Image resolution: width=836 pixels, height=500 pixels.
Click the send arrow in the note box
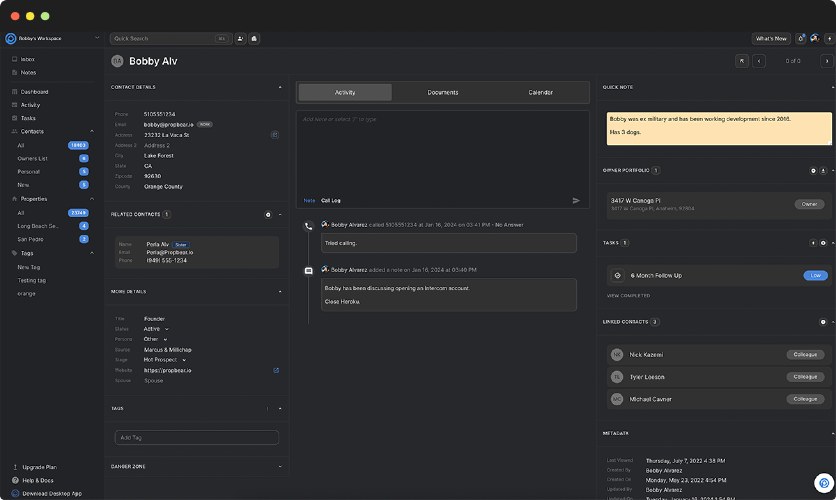click(x=576, y=200)
